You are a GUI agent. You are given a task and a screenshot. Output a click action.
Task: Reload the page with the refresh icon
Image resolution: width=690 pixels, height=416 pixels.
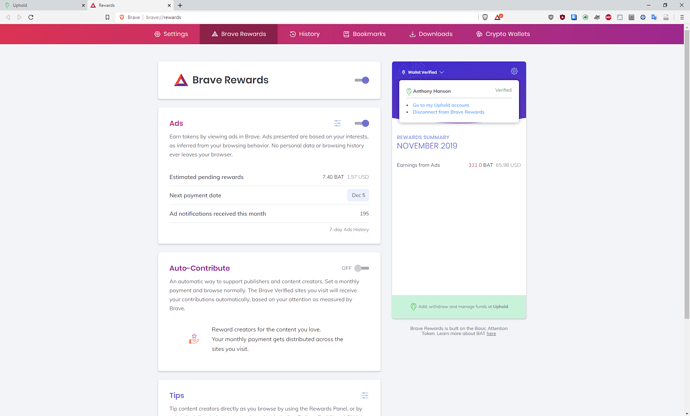pos(31,17)
